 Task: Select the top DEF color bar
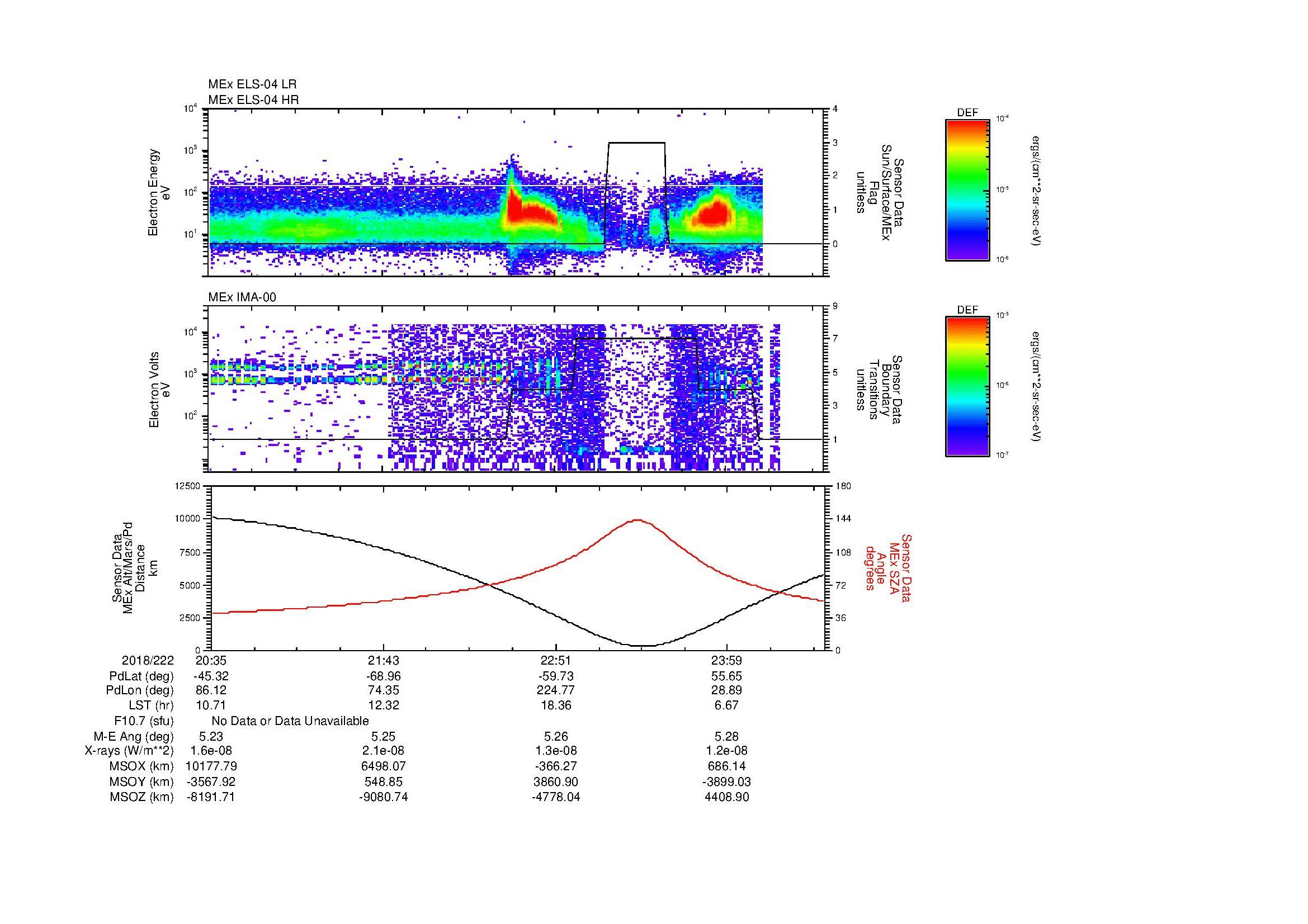(x=967, y=190)
